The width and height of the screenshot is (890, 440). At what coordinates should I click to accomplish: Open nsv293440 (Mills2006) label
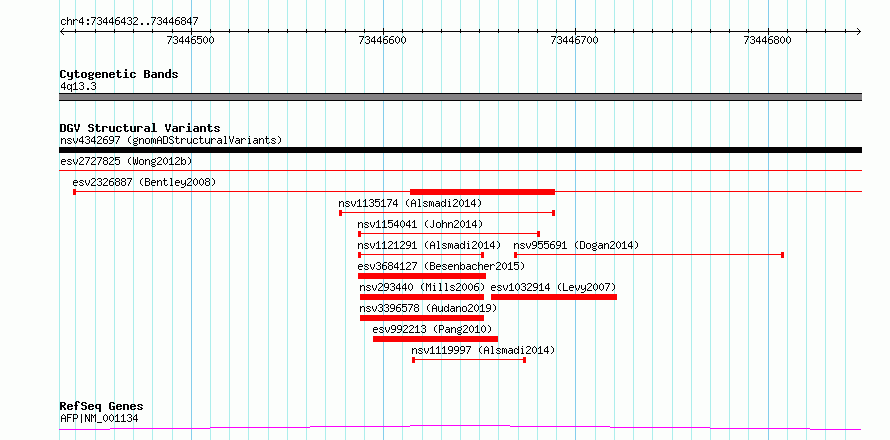pos(422,287)
